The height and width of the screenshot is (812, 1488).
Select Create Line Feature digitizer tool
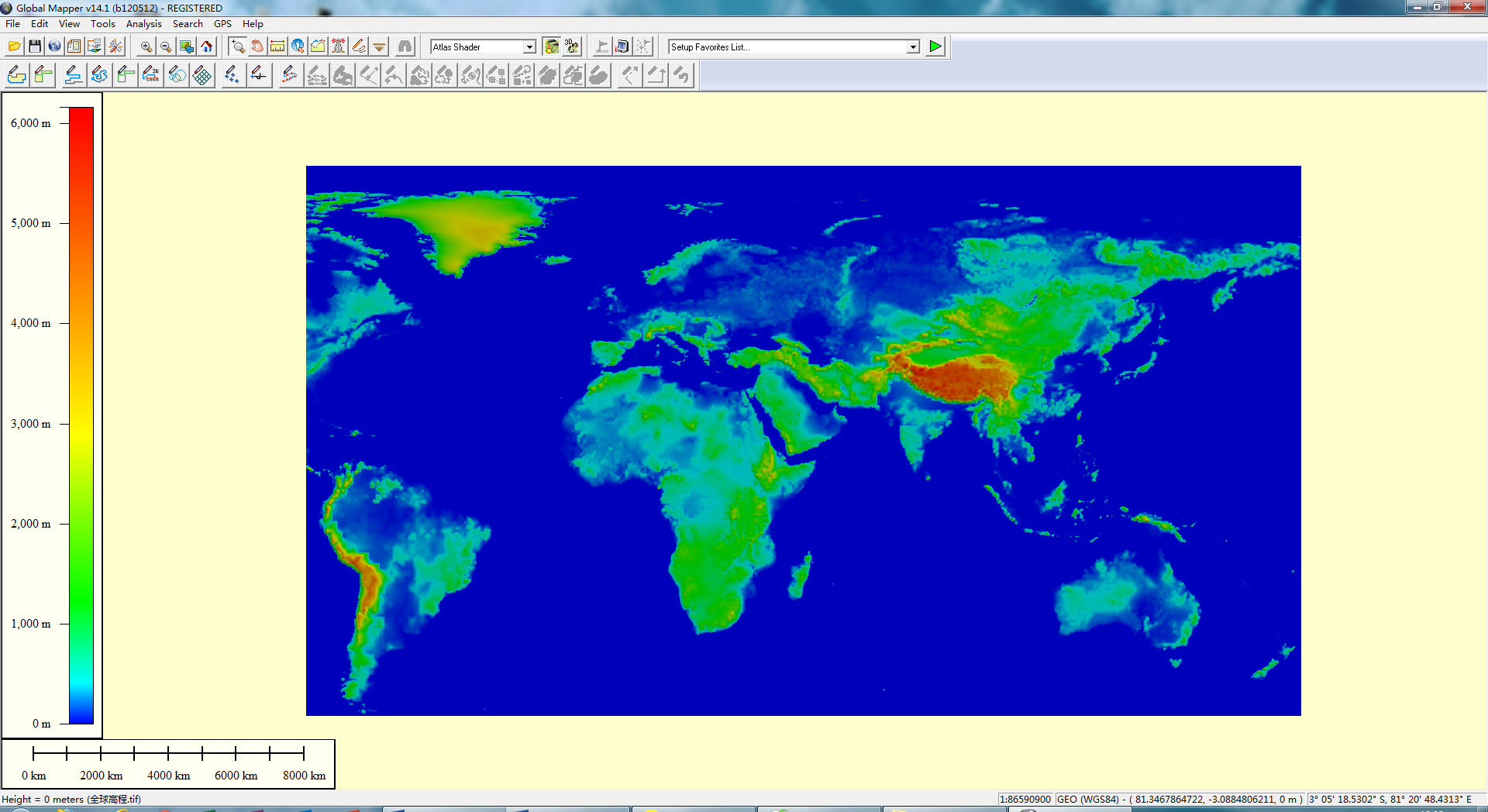[x=73, y=75]
